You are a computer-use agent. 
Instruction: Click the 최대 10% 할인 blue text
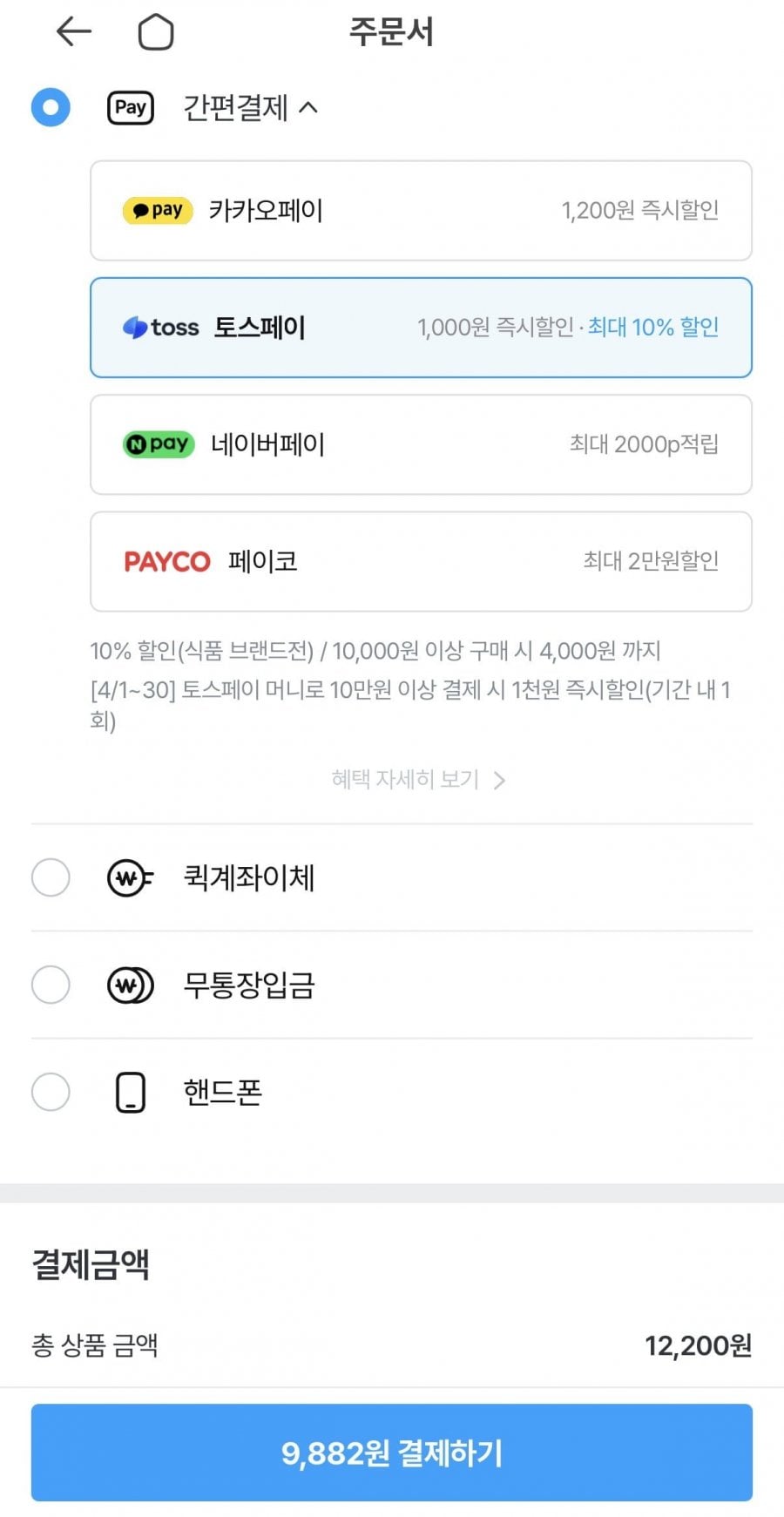653,328
